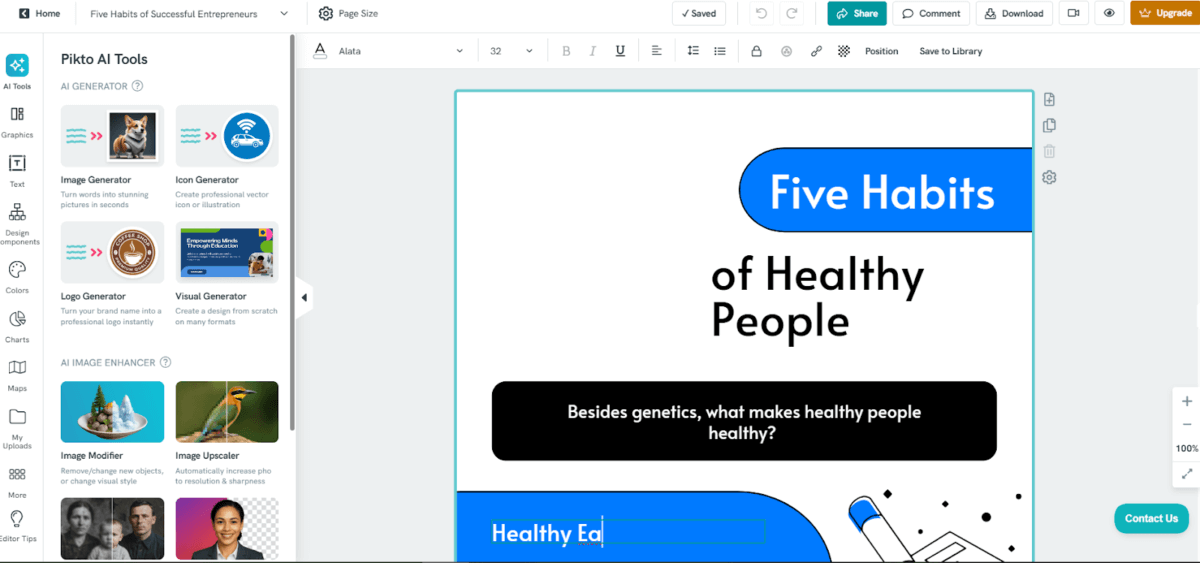
Task: Select the background remover portrait thumbnail
Action: [227, 529]
